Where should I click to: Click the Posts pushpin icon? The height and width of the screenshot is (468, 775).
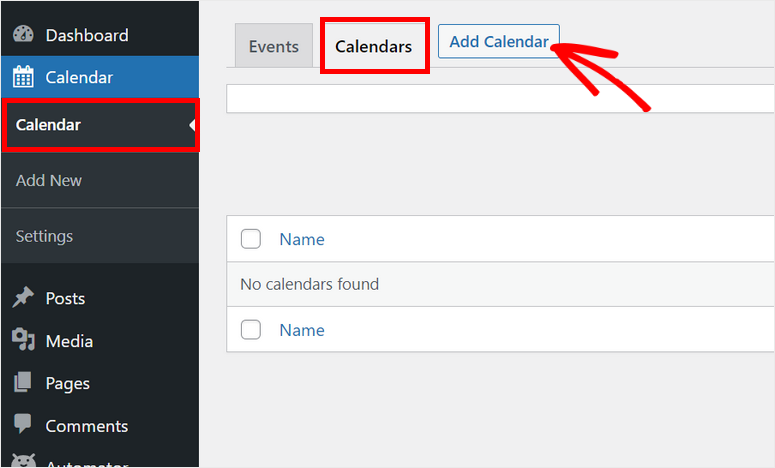tap(24, 298)
